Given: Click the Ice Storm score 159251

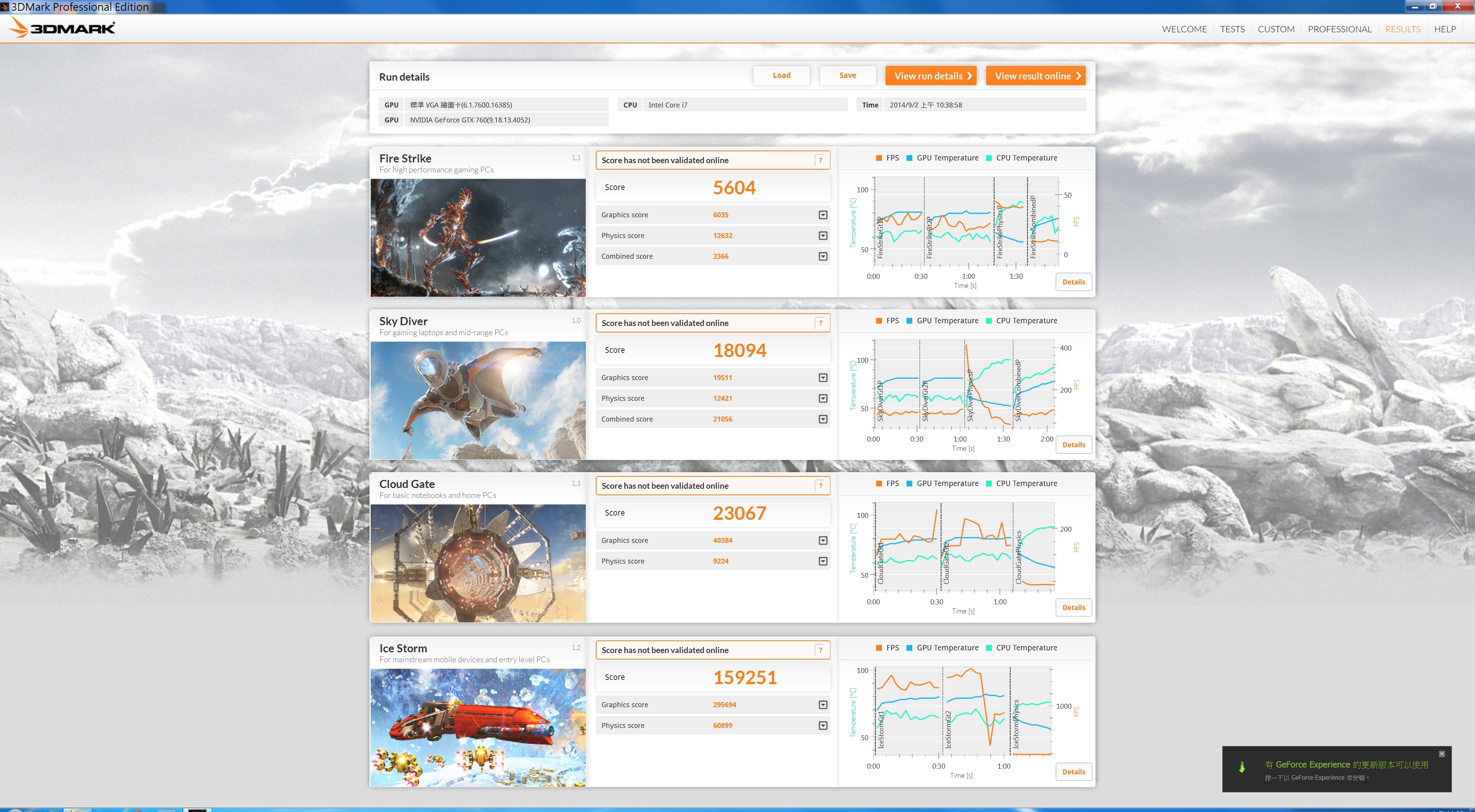Looking at the screenshot, I should (x=745, y=678).
